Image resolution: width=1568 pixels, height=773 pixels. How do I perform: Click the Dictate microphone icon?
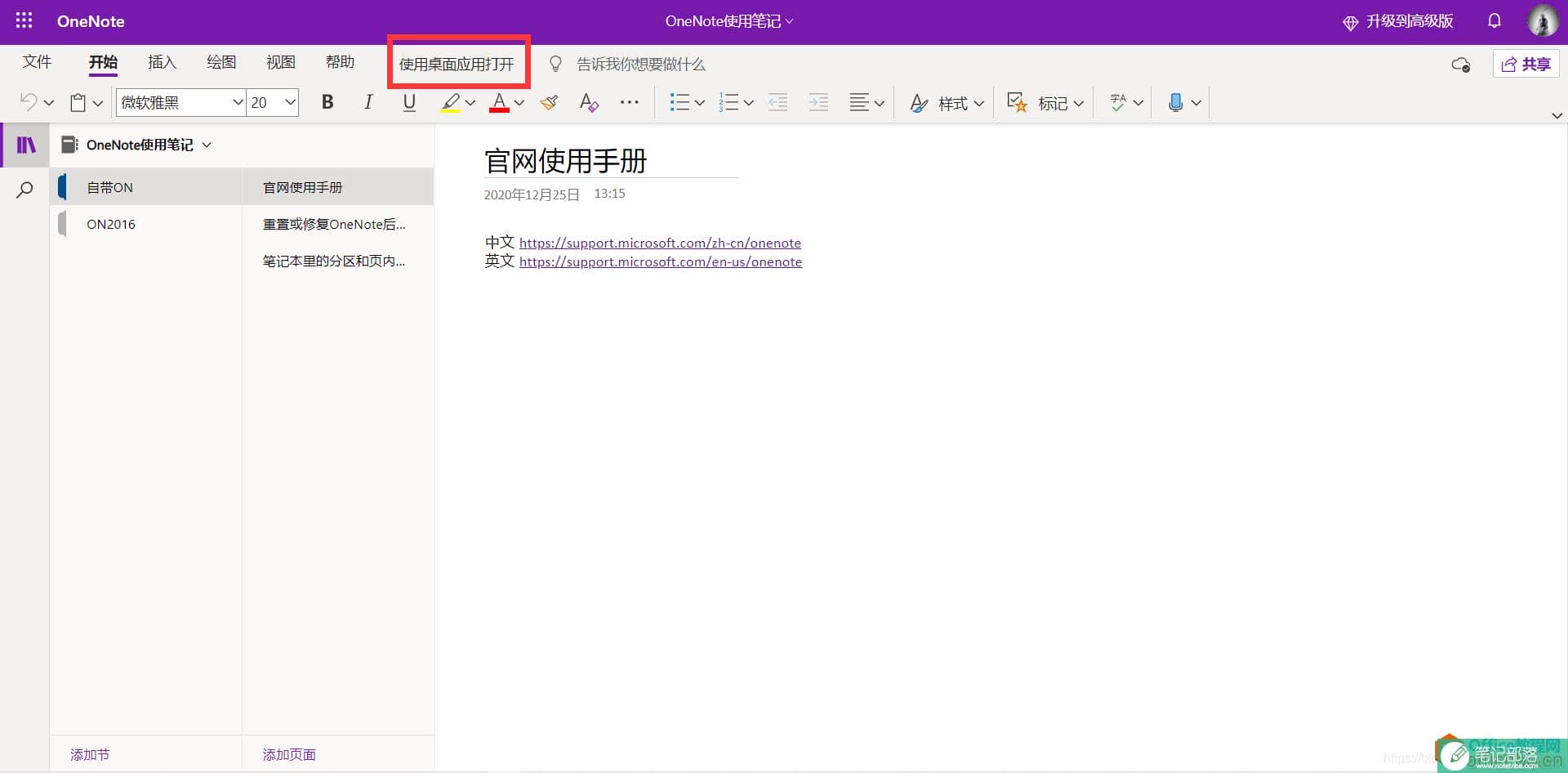(x=1175, y=102)
